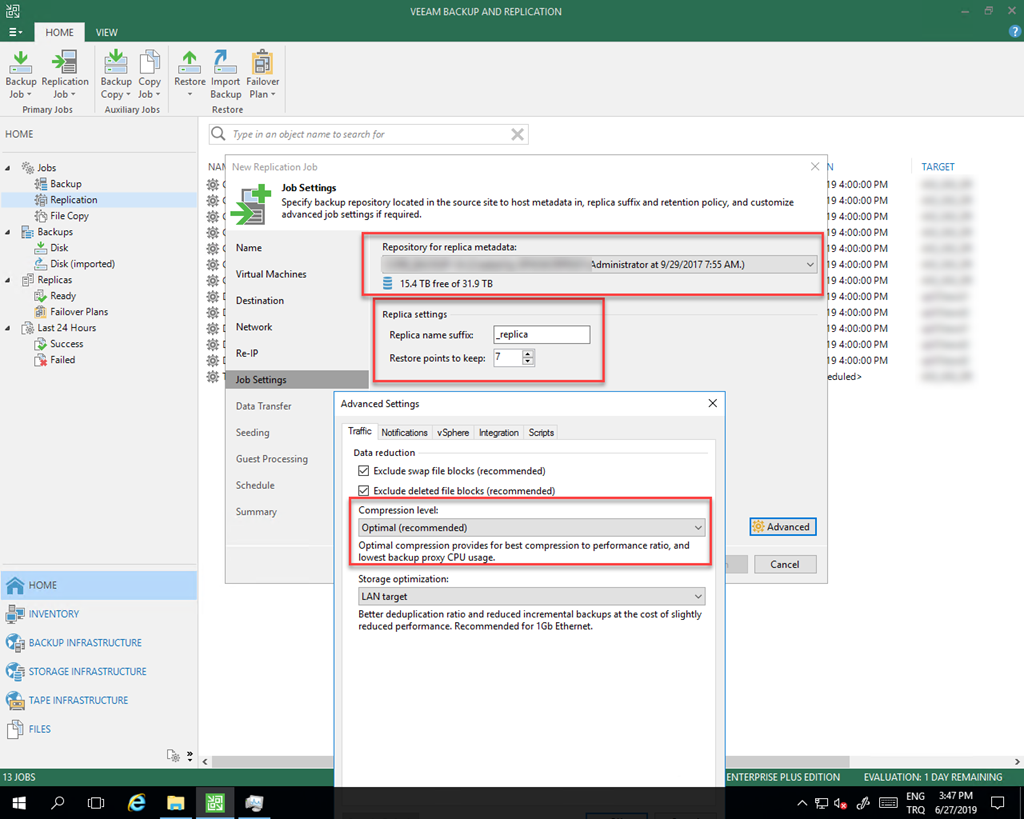The width and height of the screenshot is (1024, 819).
Task: Click the taskbar volume icon
Action: pyautogui.click(x=840, y=803)
